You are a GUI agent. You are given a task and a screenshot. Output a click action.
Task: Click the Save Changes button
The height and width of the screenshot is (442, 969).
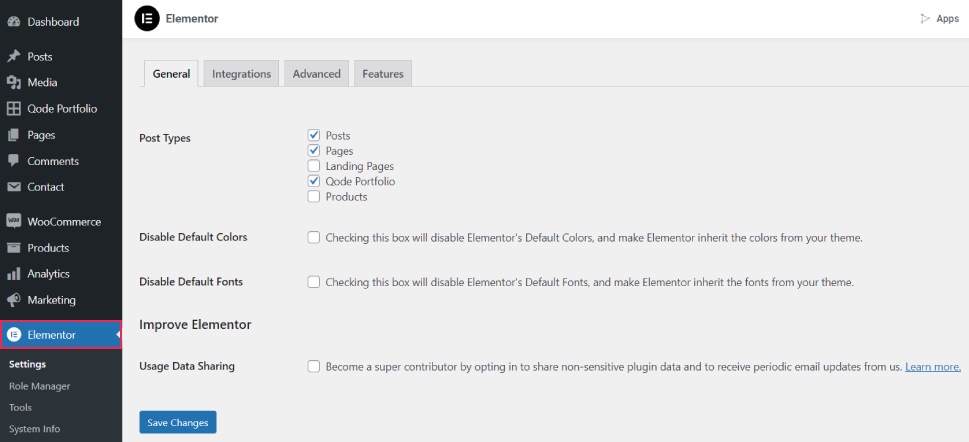[x=178, y=423]
